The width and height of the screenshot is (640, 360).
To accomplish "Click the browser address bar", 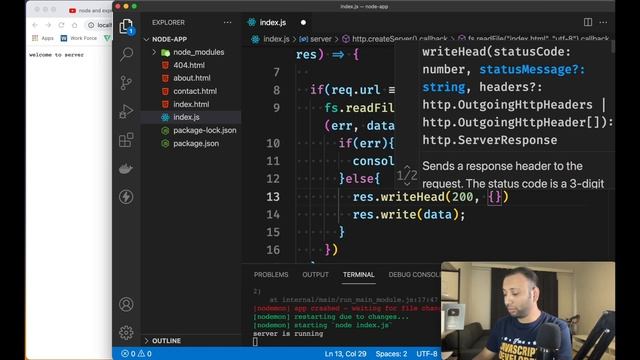I will [x=98, y=25].
